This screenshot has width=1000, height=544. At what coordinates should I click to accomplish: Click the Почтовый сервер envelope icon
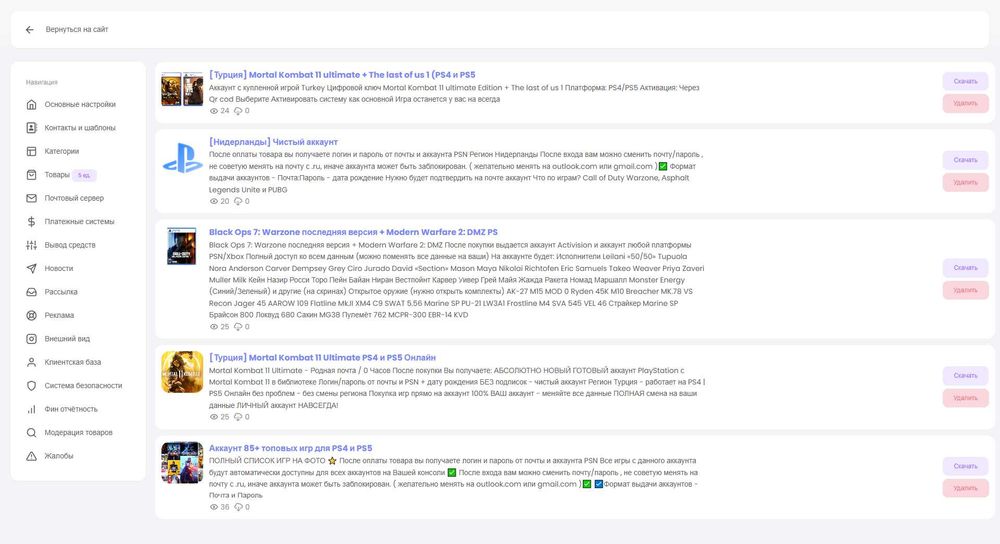click(31, 198)
